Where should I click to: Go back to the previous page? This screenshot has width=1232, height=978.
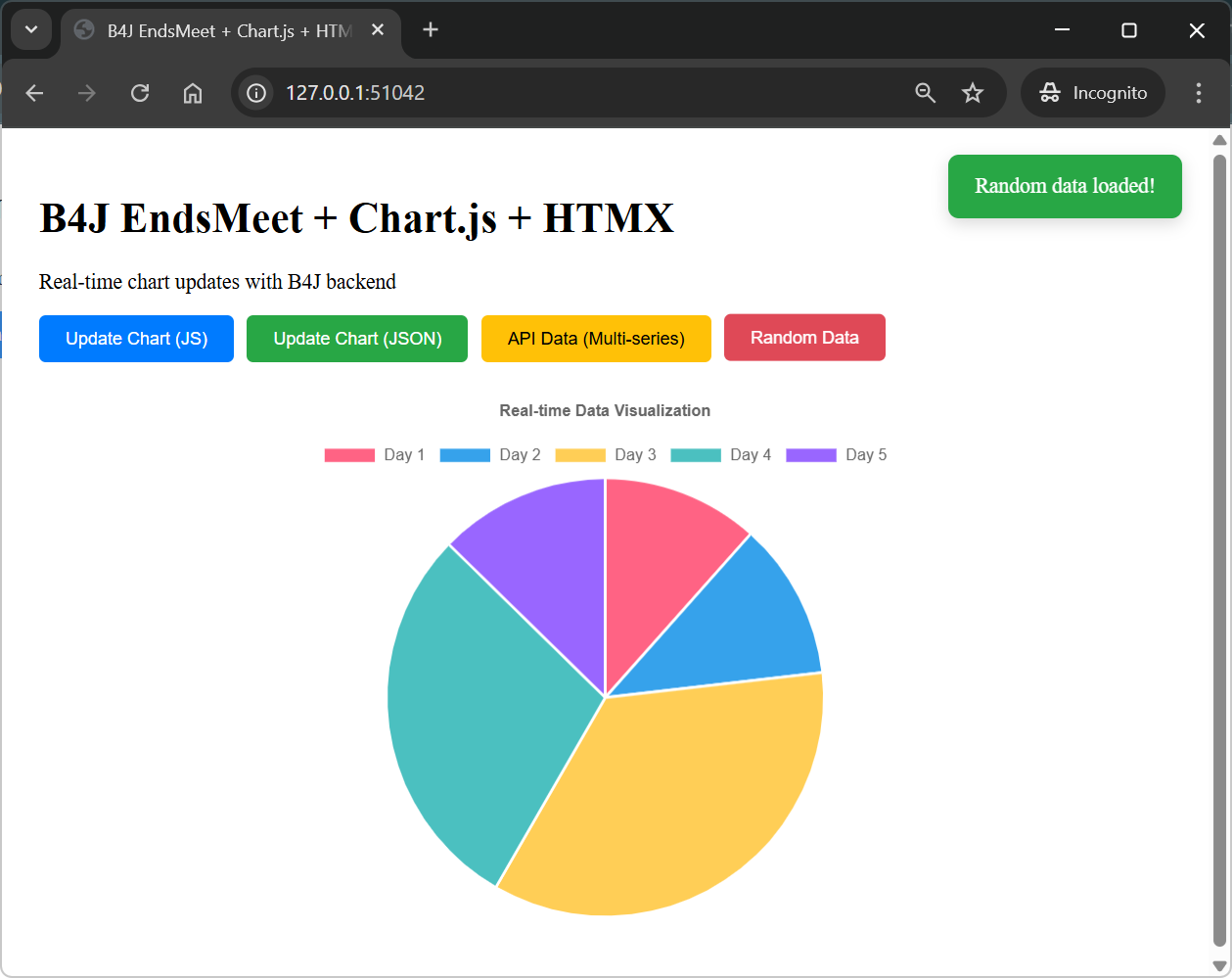34,93
